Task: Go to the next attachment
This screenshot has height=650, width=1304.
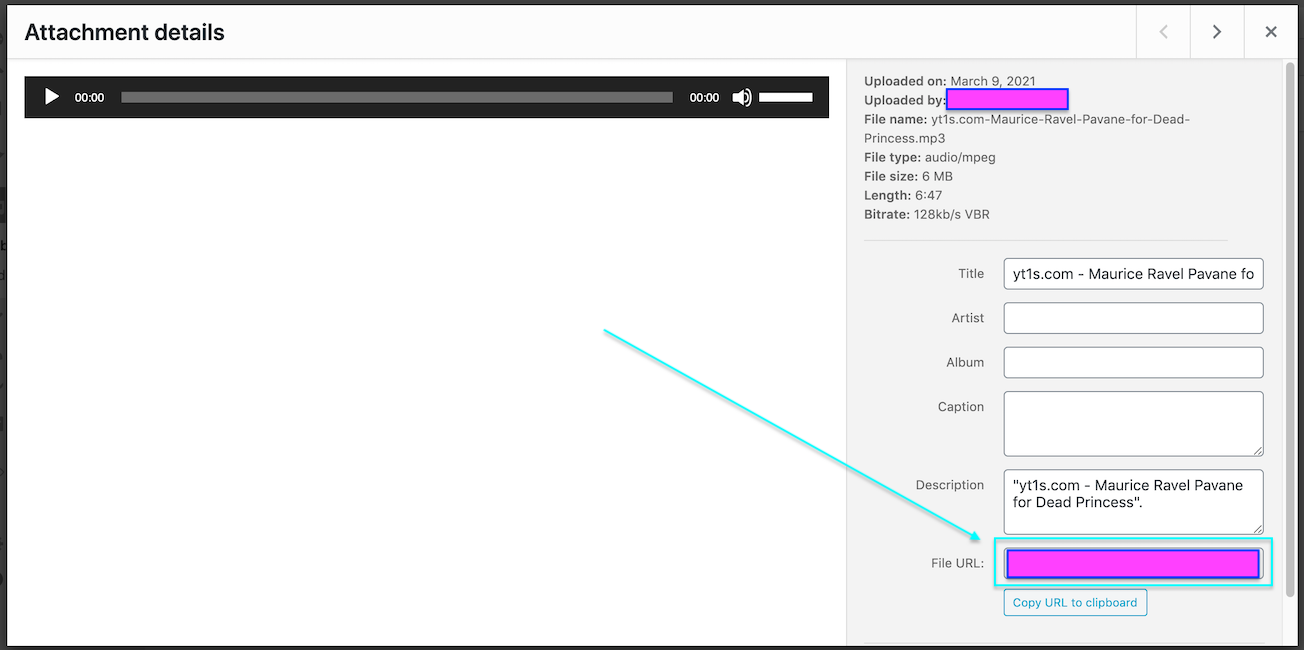Action: (1216, 31)
